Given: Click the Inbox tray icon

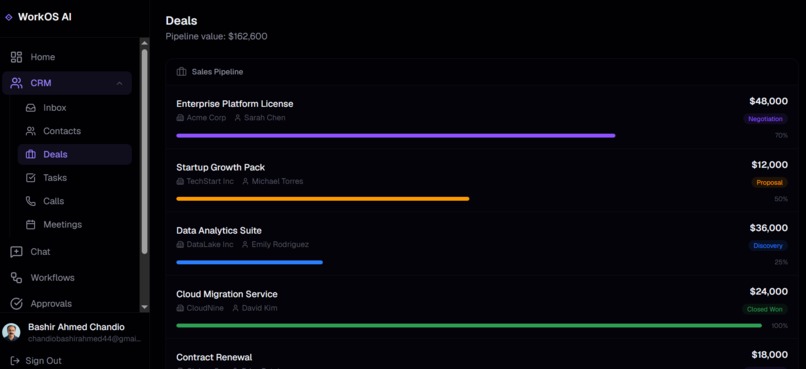Looking at the screenshot, I should tap(31, 108).
